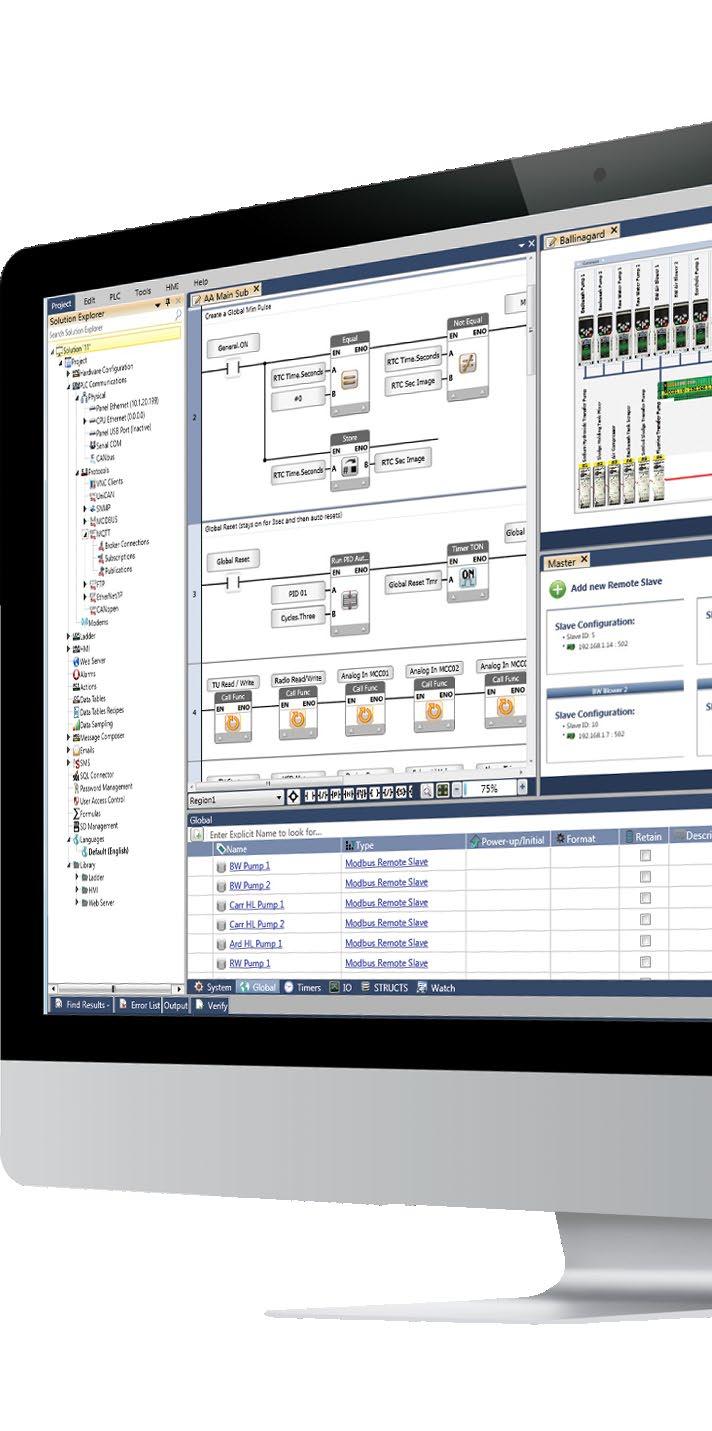Click the Analog In MCC01 Call Func icon

(364, 715)
